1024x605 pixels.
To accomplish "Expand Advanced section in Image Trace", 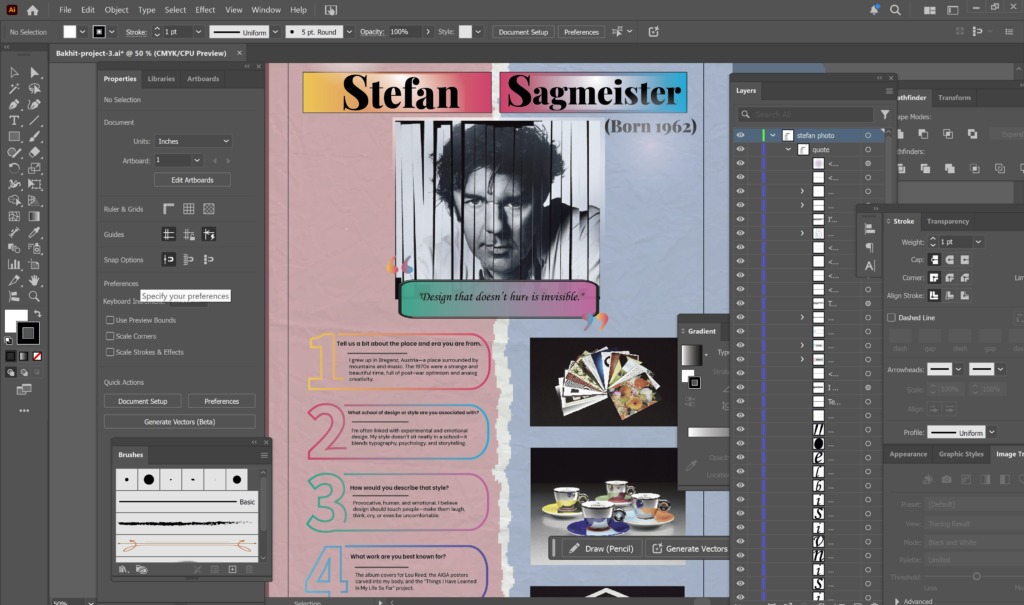I will pyautogui.click(x=896, y=601).
